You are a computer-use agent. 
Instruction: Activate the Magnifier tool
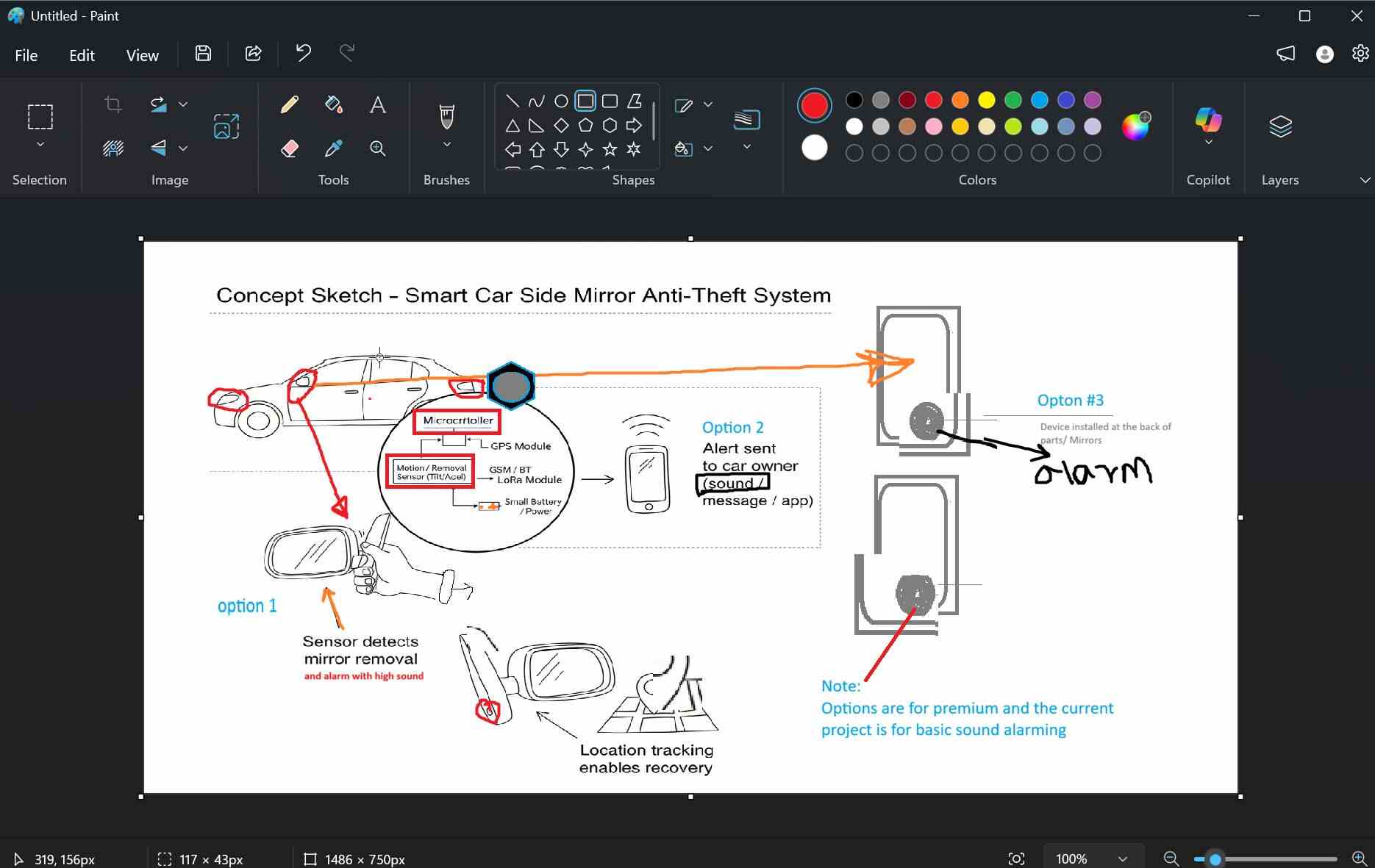378,148
